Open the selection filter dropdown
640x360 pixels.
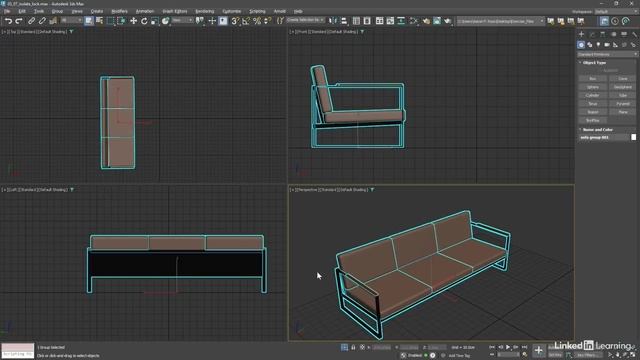click(71, 20)
